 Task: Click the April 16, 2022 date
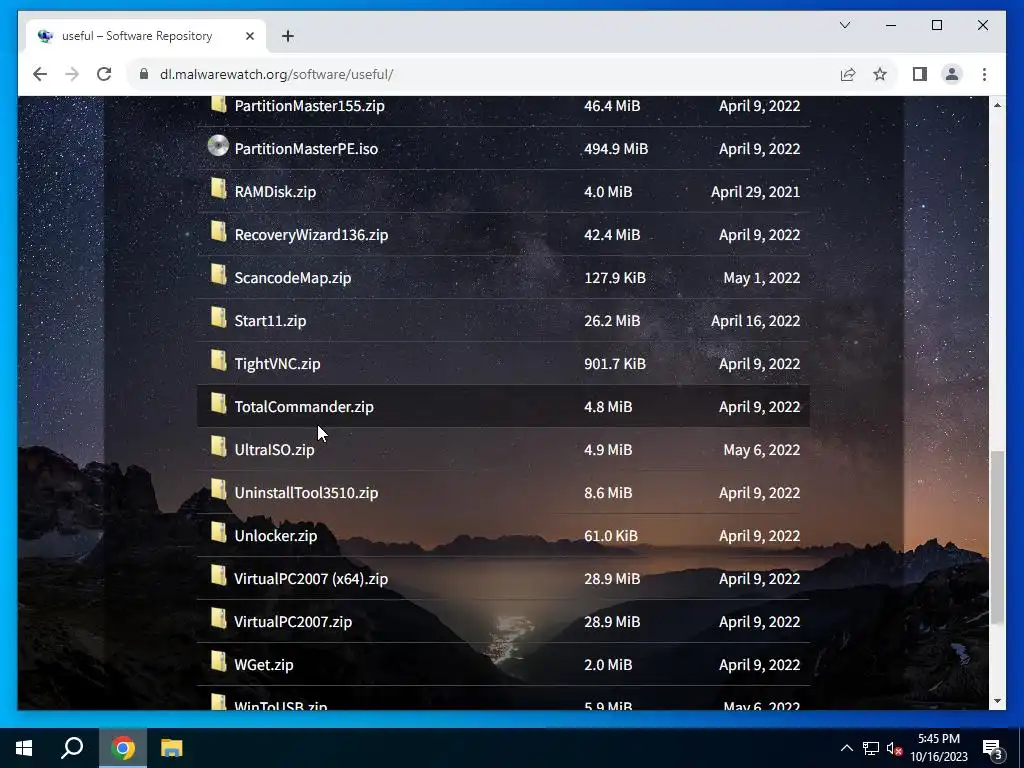pos(755,321)
